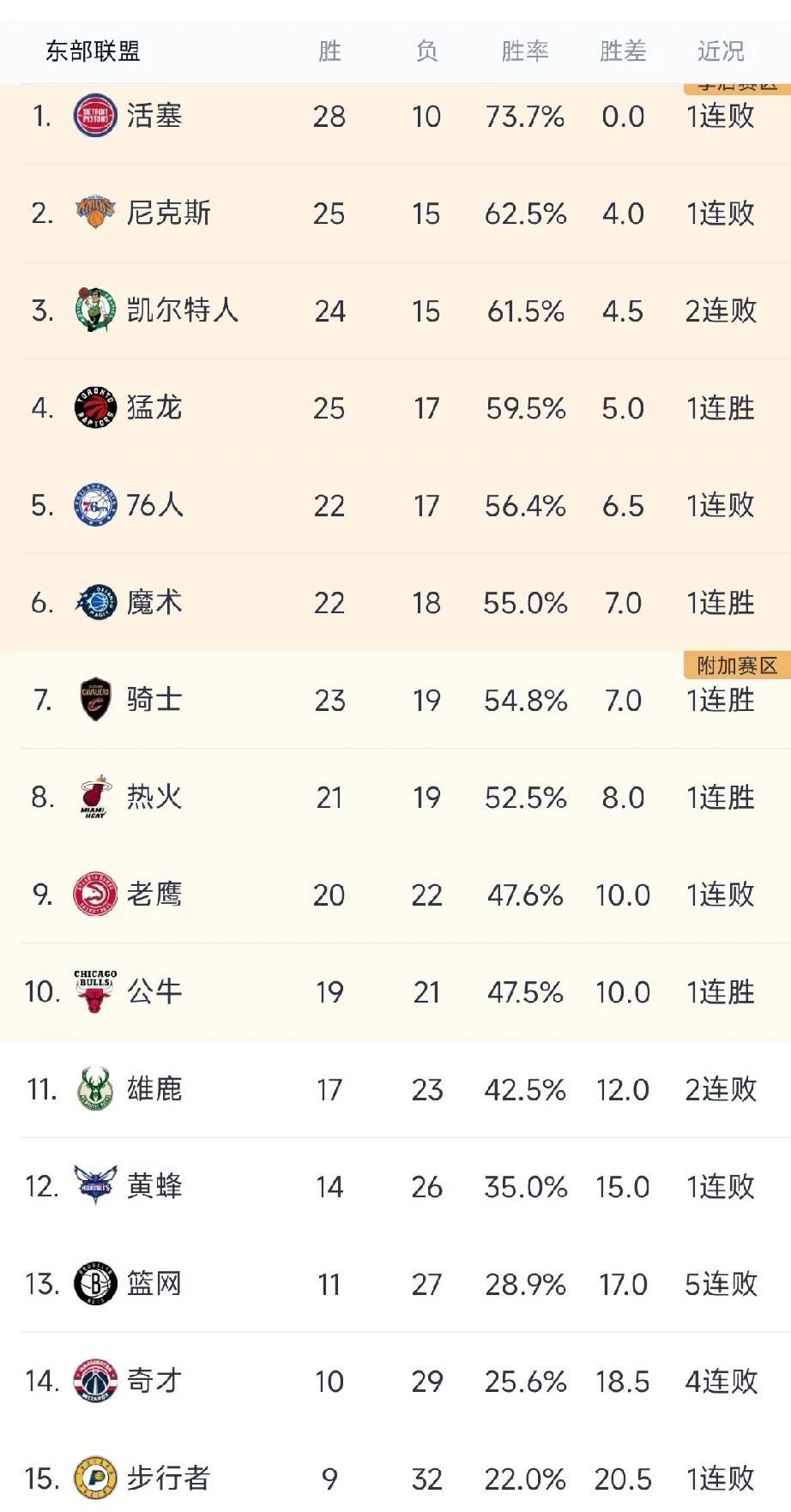Click the 负 column header

coord(426,51)
